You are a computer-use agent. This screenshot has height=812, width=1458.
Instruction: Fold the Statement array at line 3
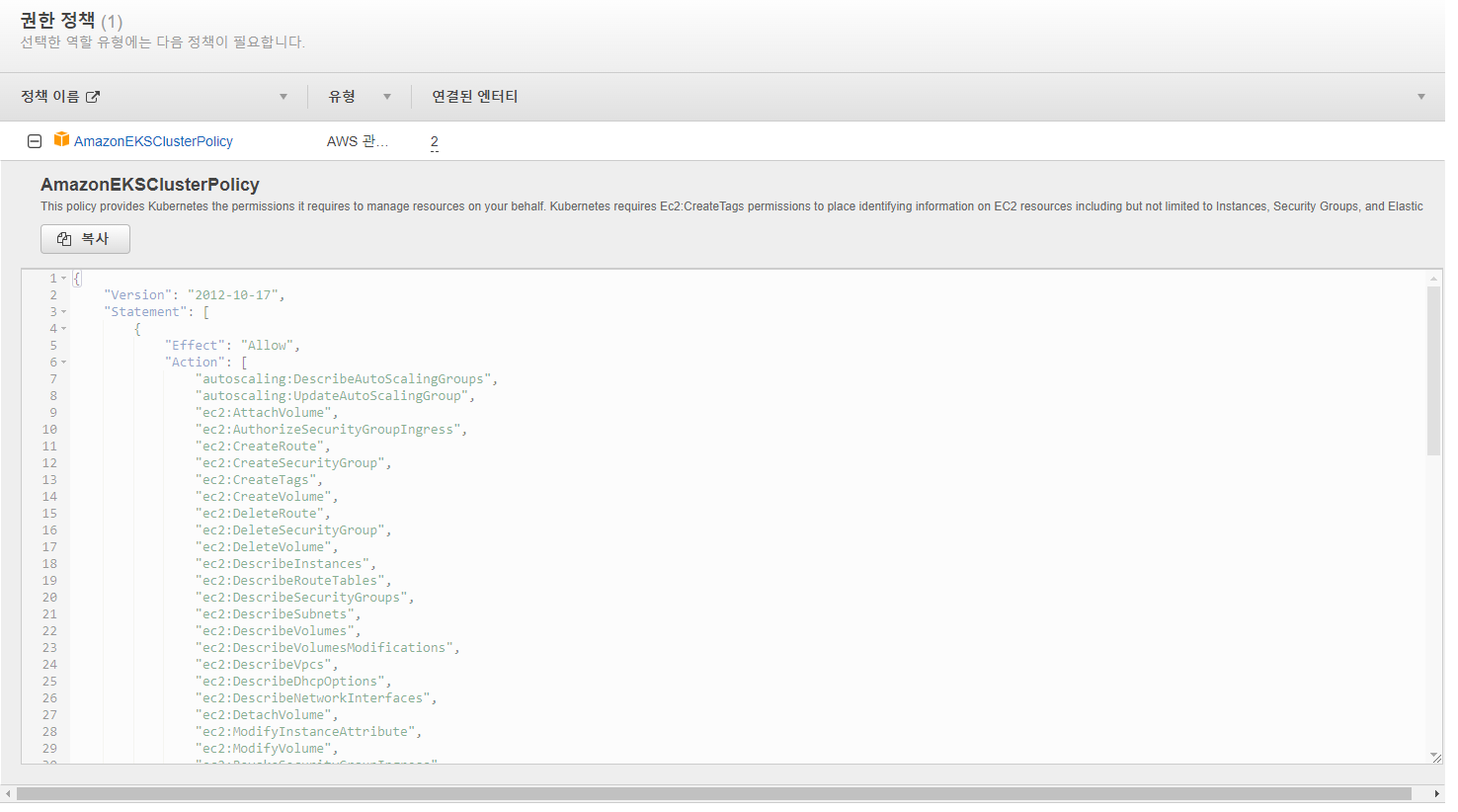point(63,312)
